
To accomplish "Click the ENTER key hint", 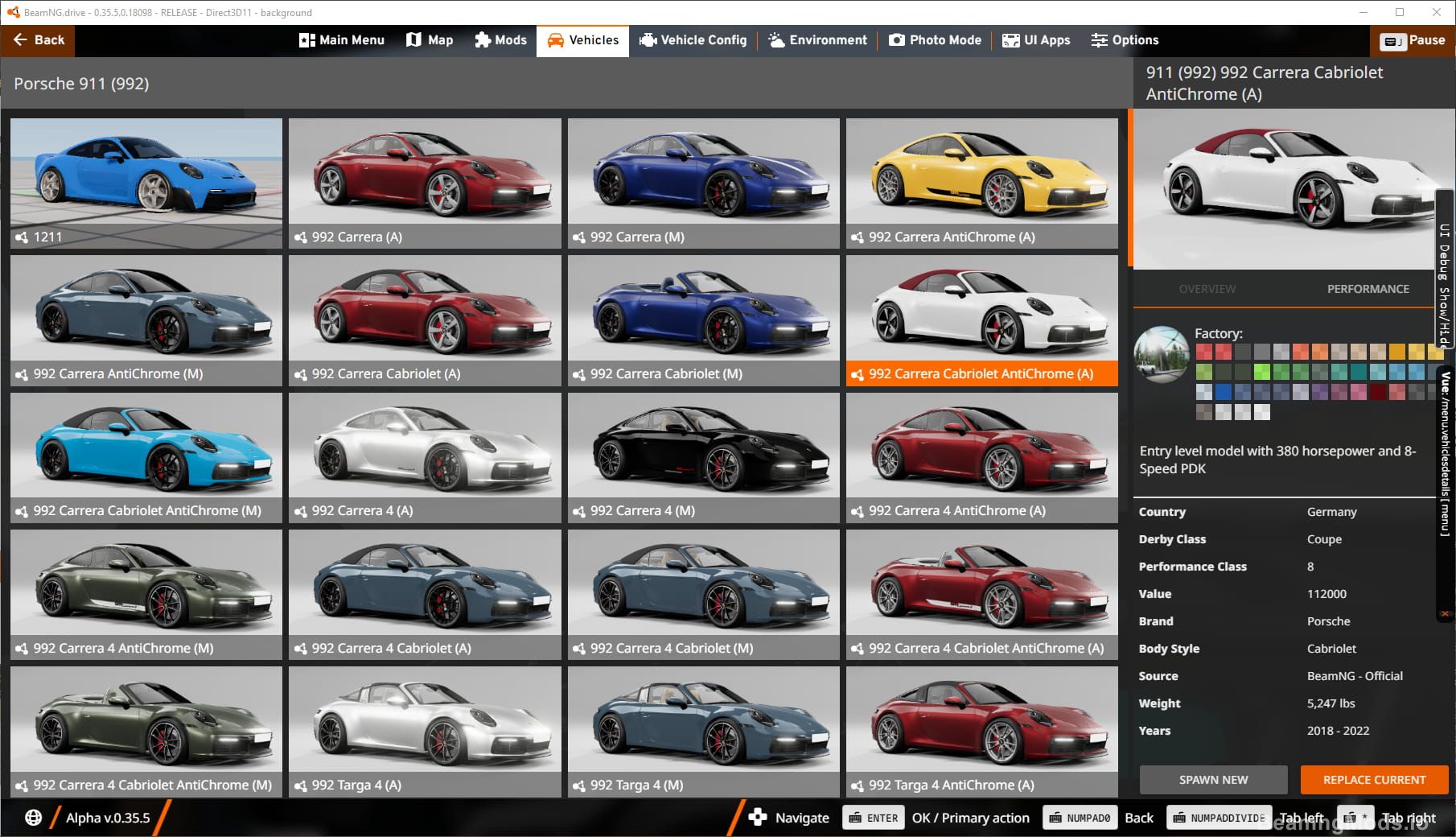I will click(x=874, y=818).
